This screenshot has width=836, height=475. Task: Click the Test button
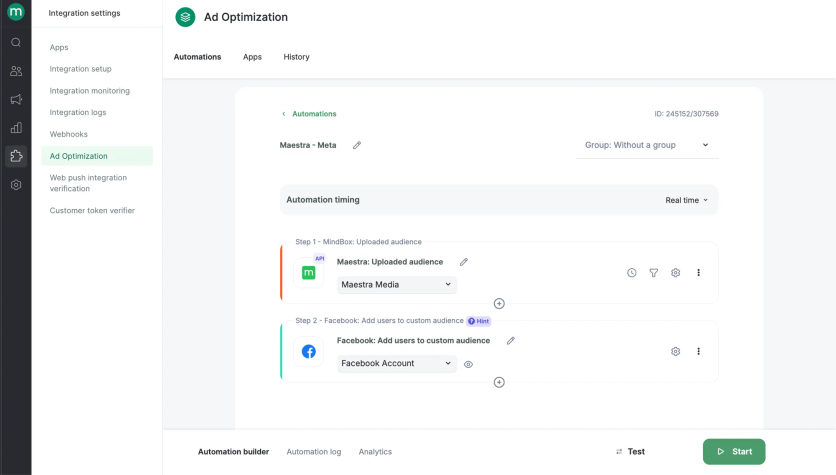pyautogui.click(x=631, y=452)
